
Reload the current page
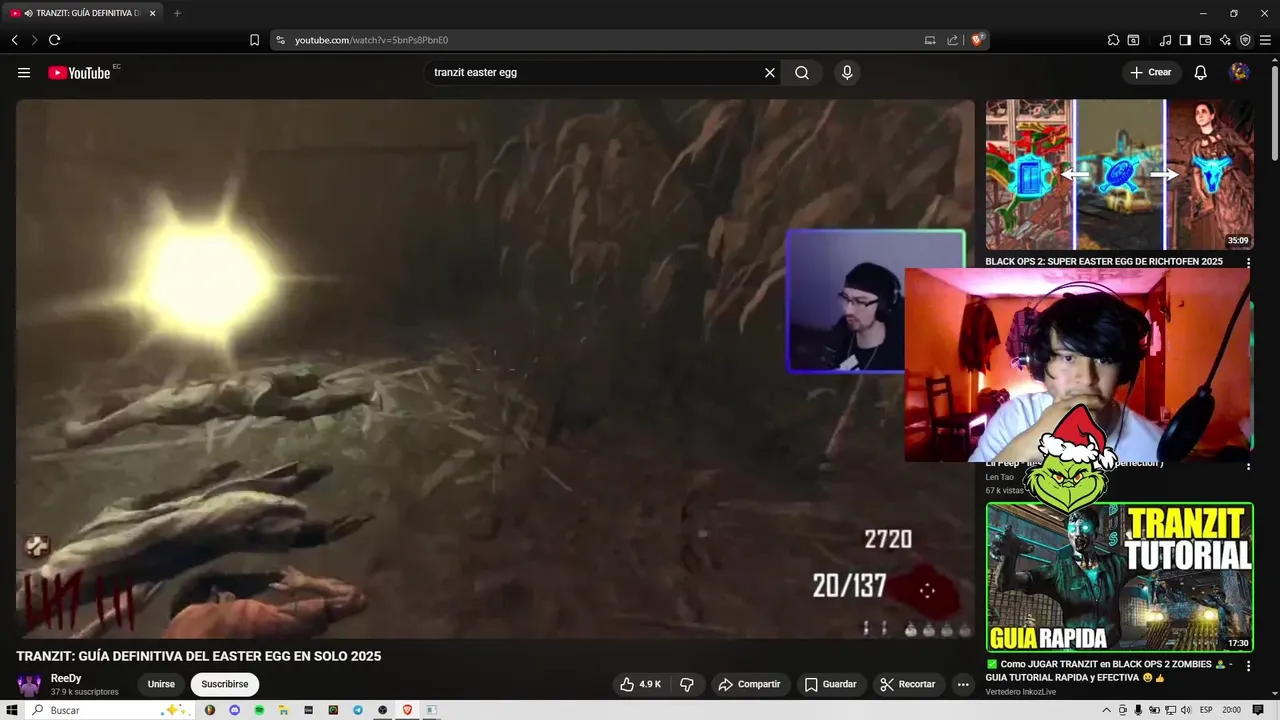click(x=54, y=40)
